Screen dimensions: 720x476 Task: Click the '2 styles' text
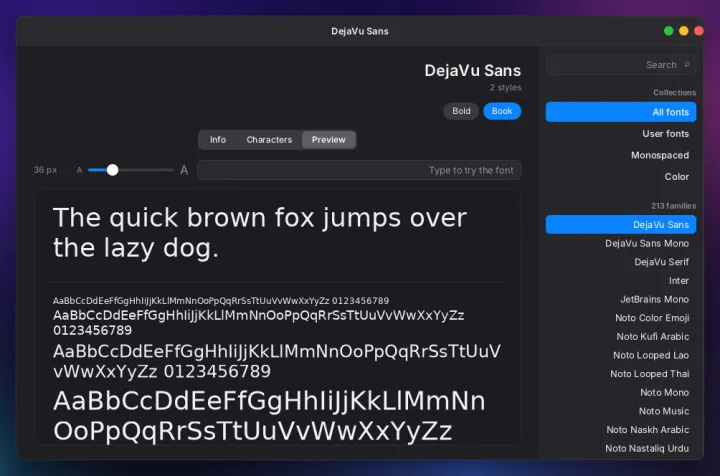[505, 87]
